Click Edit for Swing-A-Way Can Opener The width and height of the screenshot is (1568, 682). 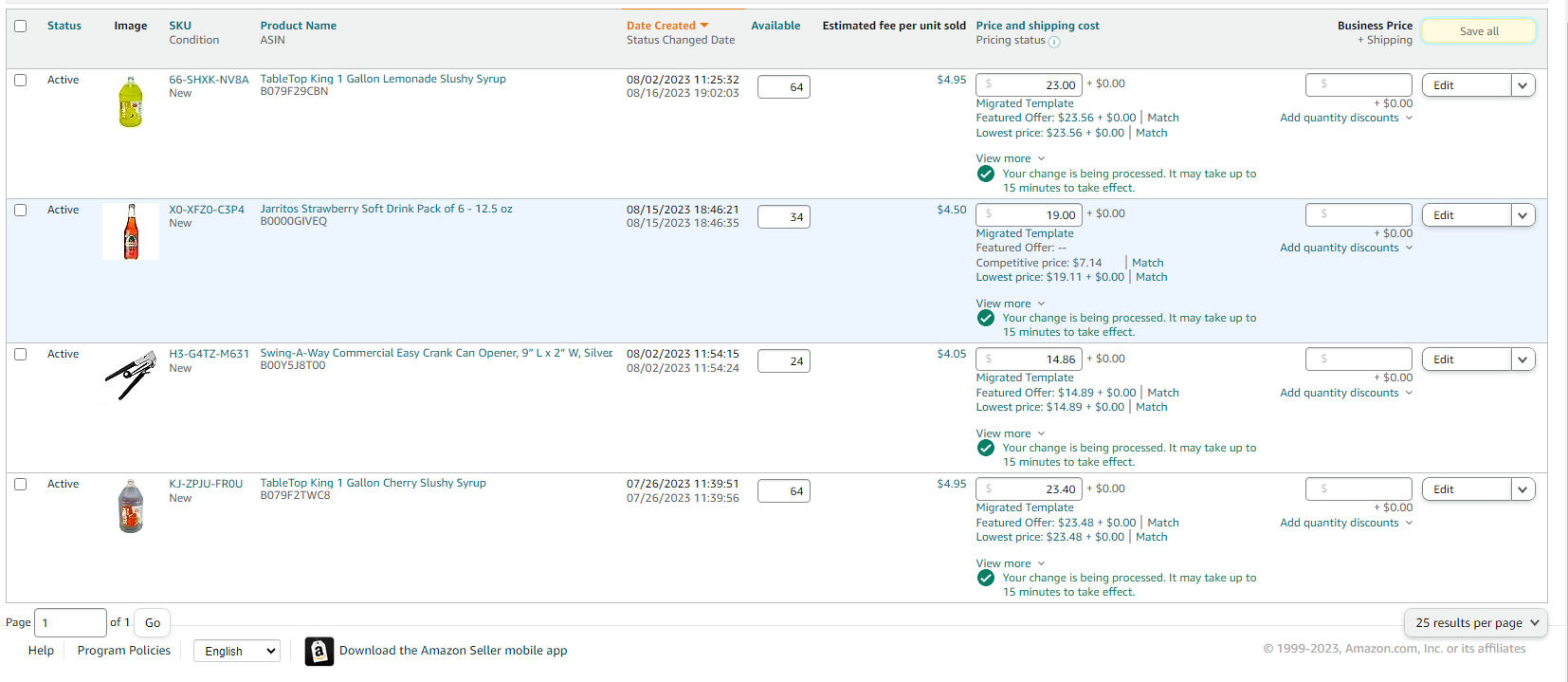(1467, 359)
